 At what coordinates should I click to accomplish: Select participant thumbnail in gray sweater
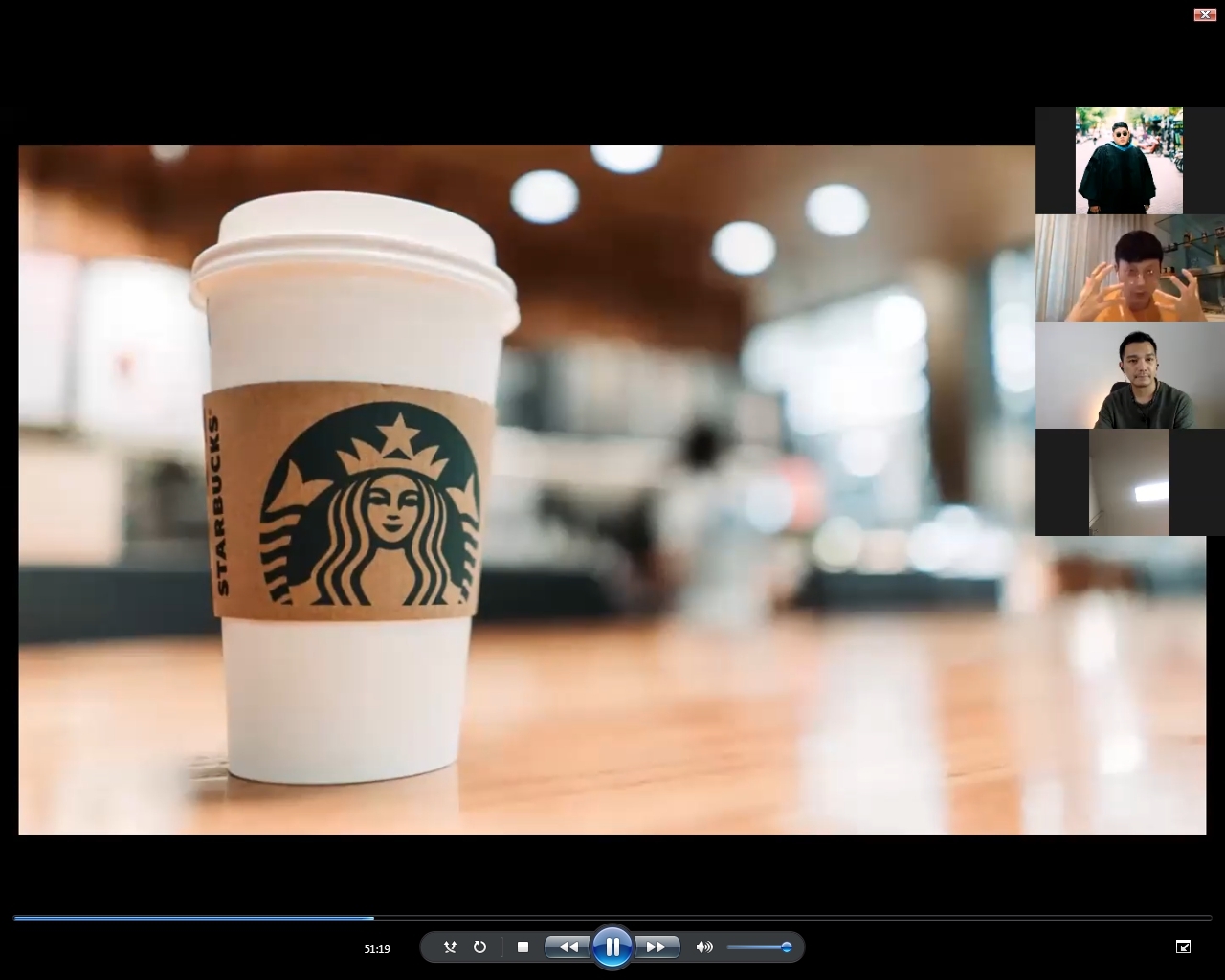(x=1129, y=375)
